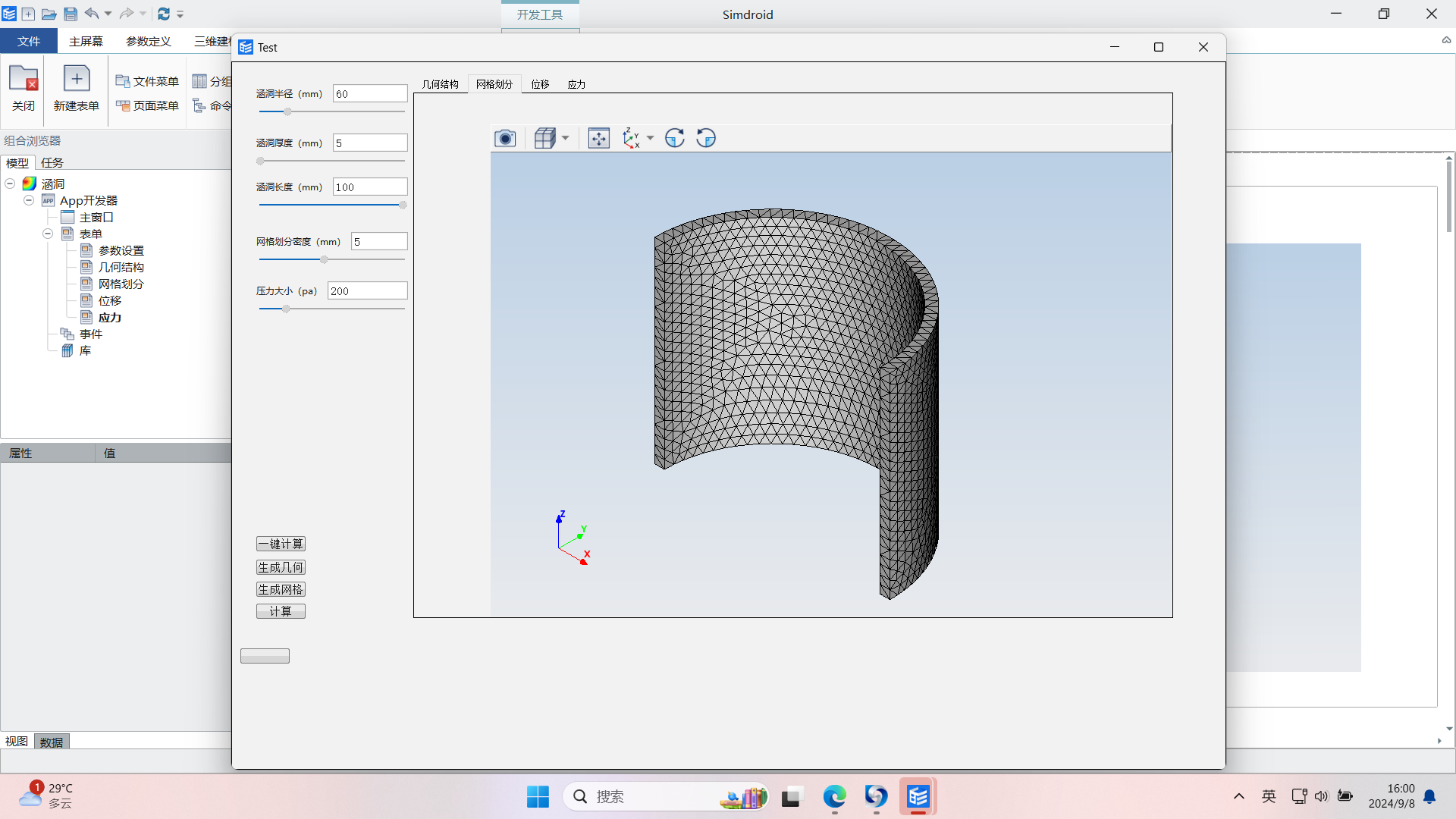
Task: Click the 一键计算 button
Action: (281, 544)
